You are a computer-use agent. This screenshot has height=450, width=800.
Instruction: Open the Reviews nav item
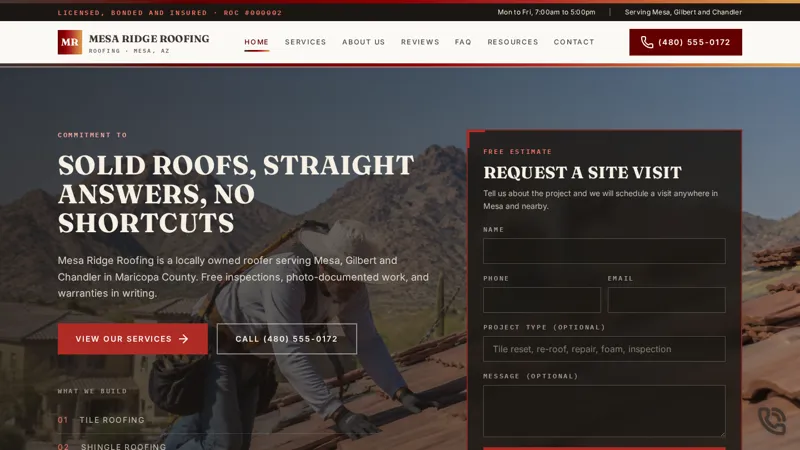[420, 42]
